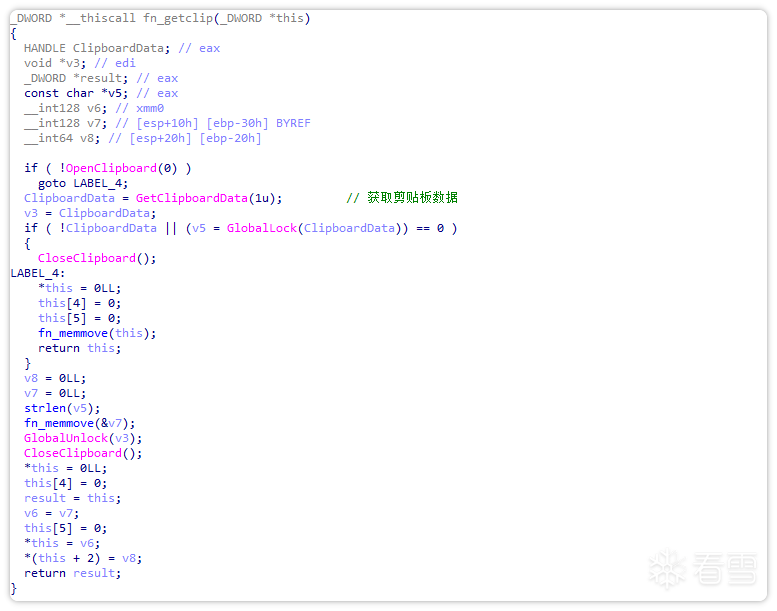Click CloseClipboard() after GlobalUnlock
Image resolution: width=777 pixels, height=611 pixels.
83,453
